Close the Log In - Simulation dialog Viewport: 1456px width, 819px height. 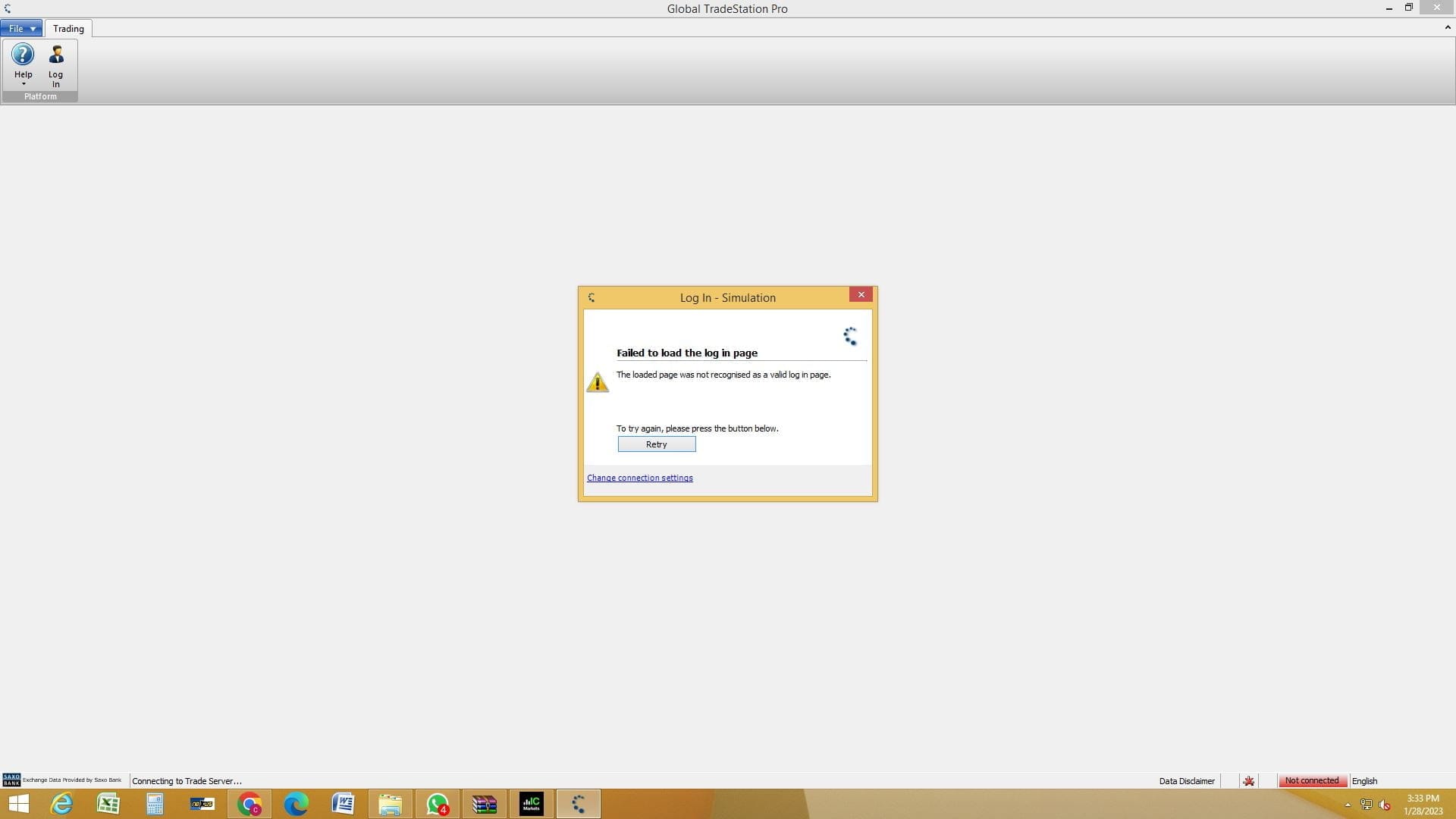coord(861,295)
